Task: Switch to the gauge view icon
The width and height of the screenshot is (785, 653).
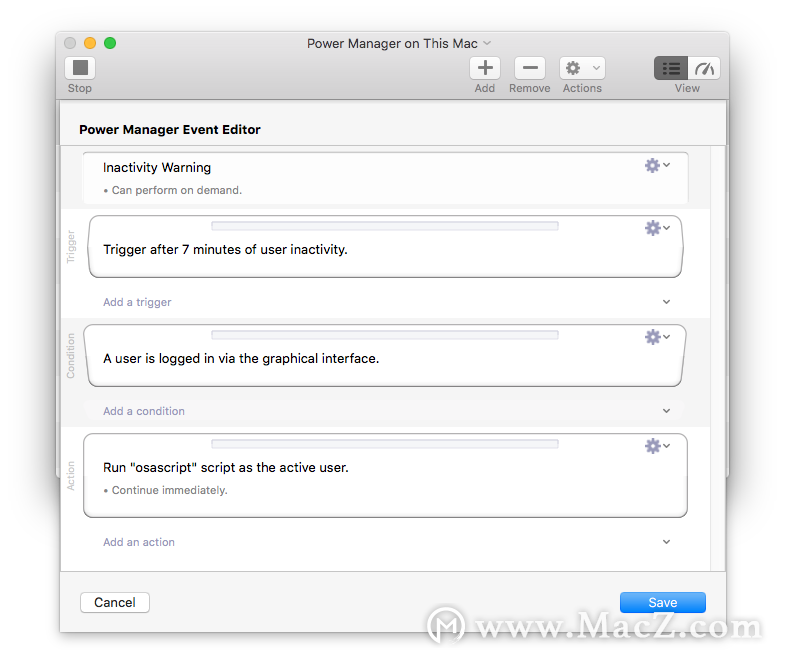Action: [x=704, y=68]
